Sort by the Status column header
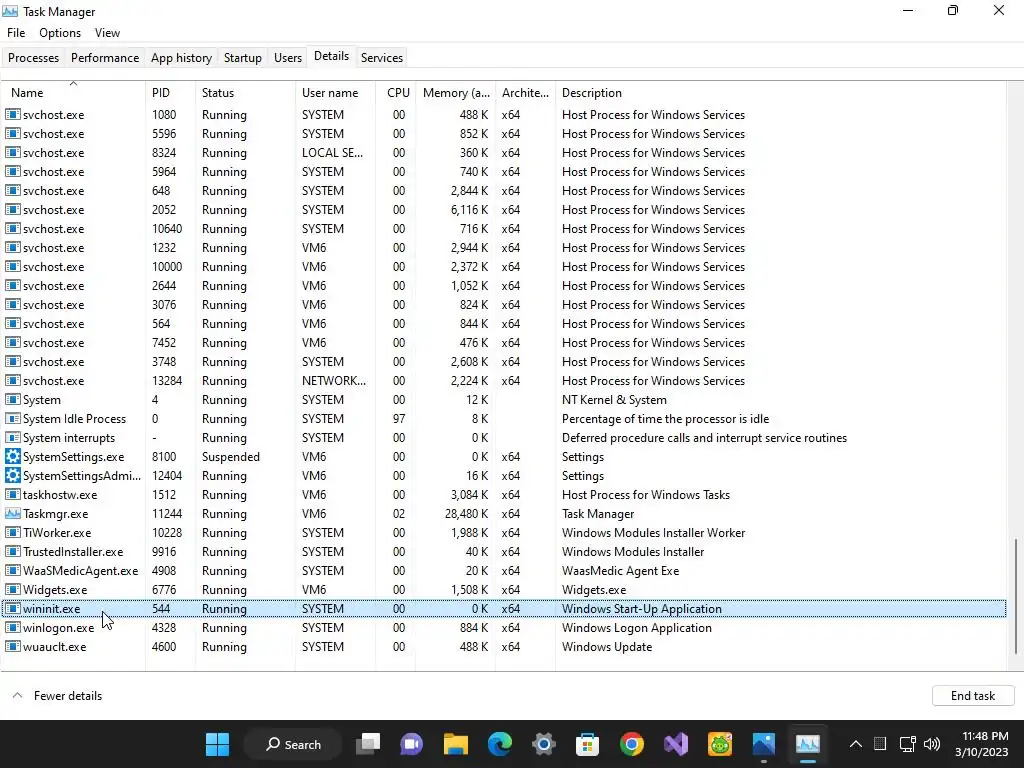This screenshot has width=1024, height=768. pyautogui.click(x=245, y=93)
